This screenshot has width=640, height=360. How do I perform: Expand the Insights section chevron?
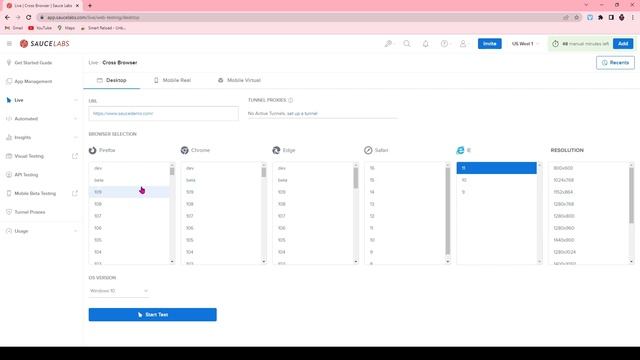(x=76, y=138)
